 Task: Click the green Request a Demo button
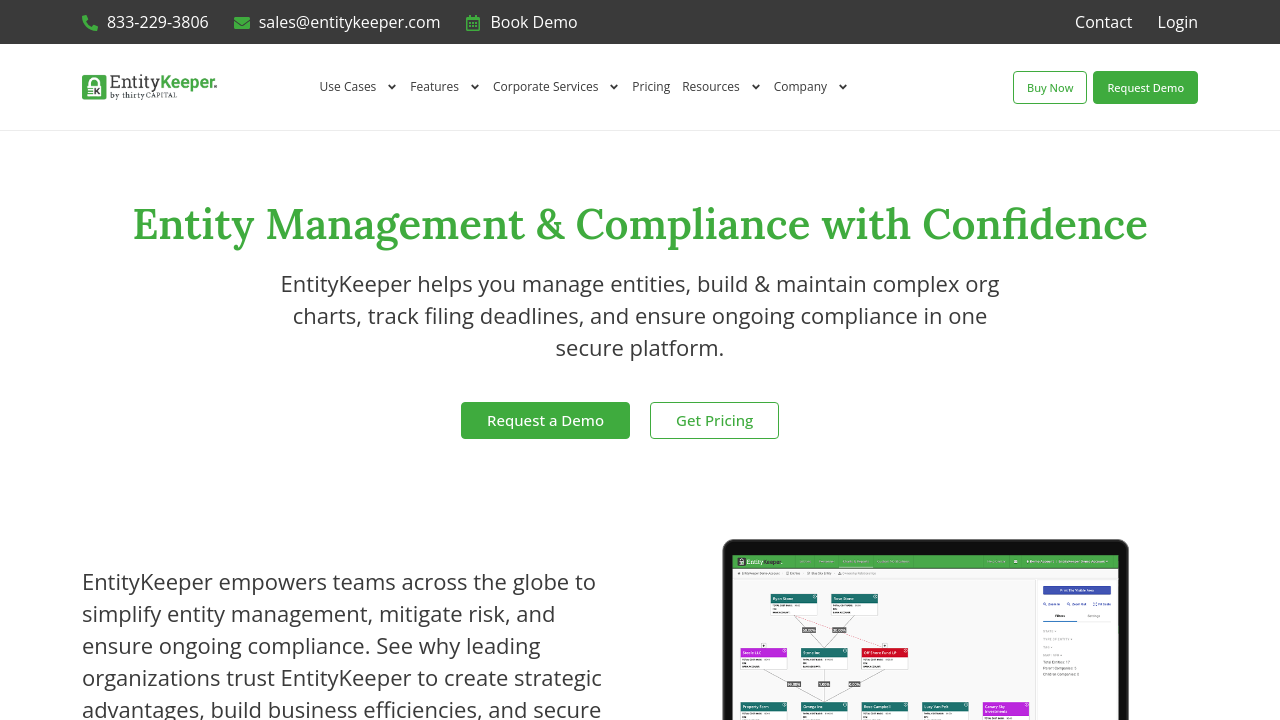pyautogui.click(x=545, y=420)
